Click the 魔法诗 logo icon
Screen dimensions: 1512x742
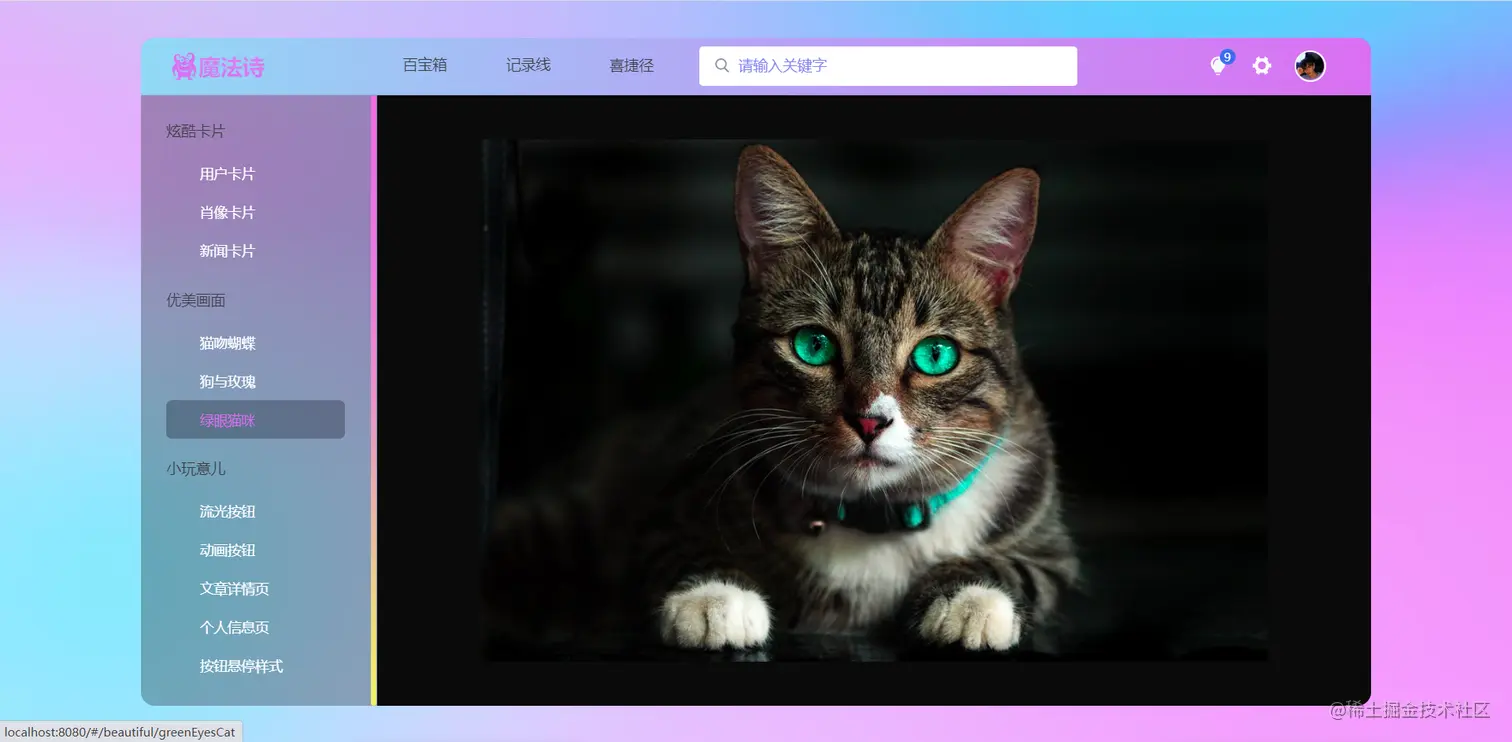[x=184, y=67]
